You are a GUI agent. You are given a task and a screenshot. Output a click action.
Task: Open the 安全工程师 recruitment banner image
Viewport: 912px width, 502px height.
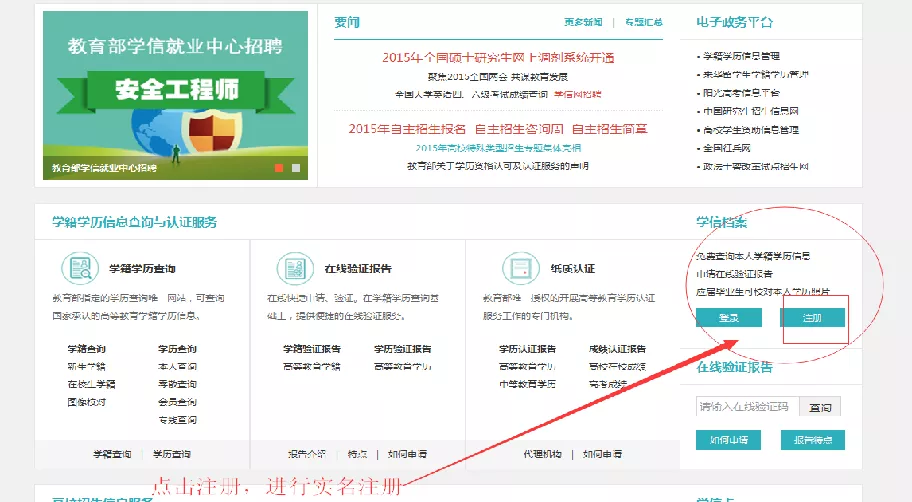point(176,95)
